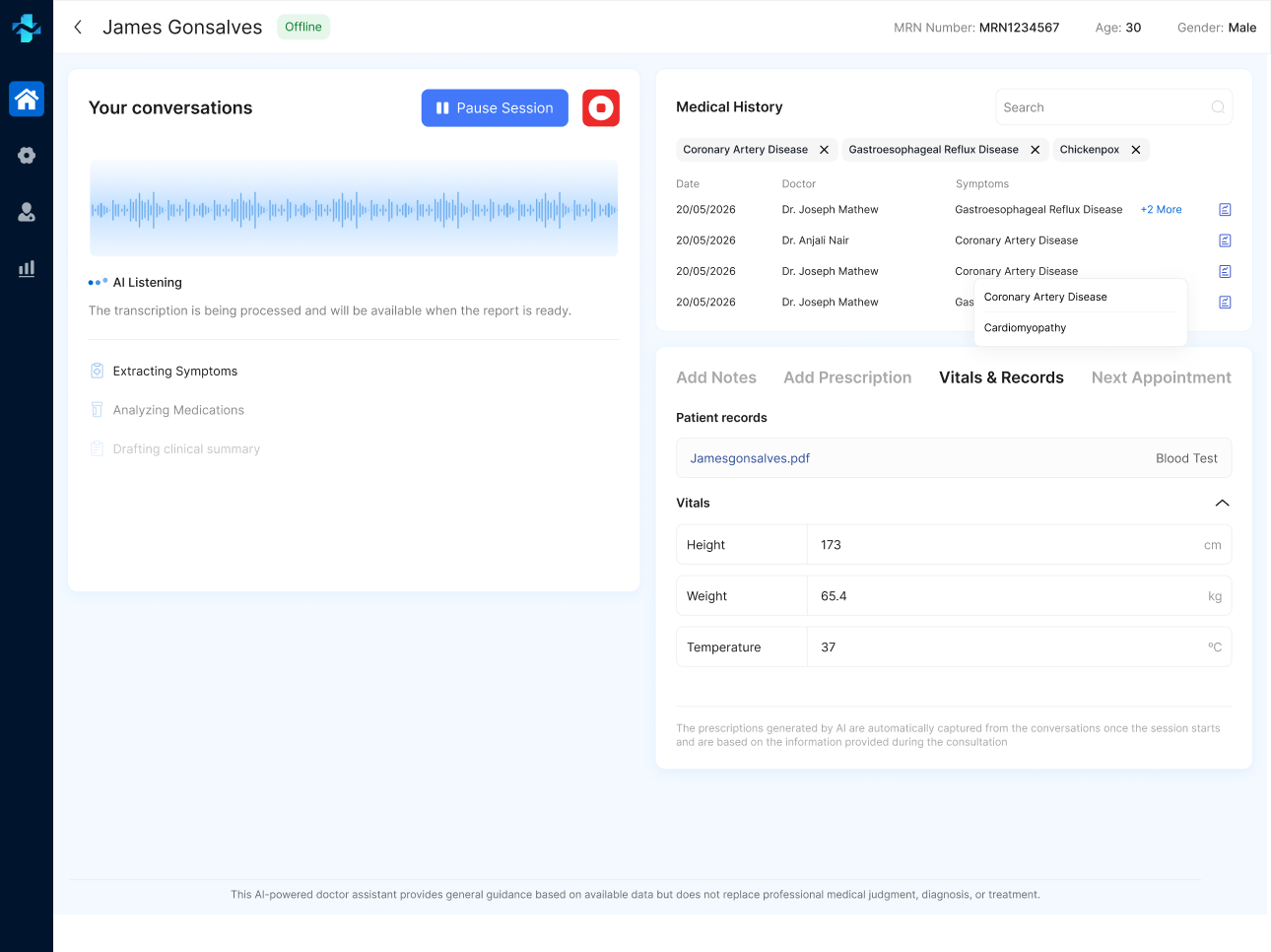Click the search magnifier icon

[1218, 107]
